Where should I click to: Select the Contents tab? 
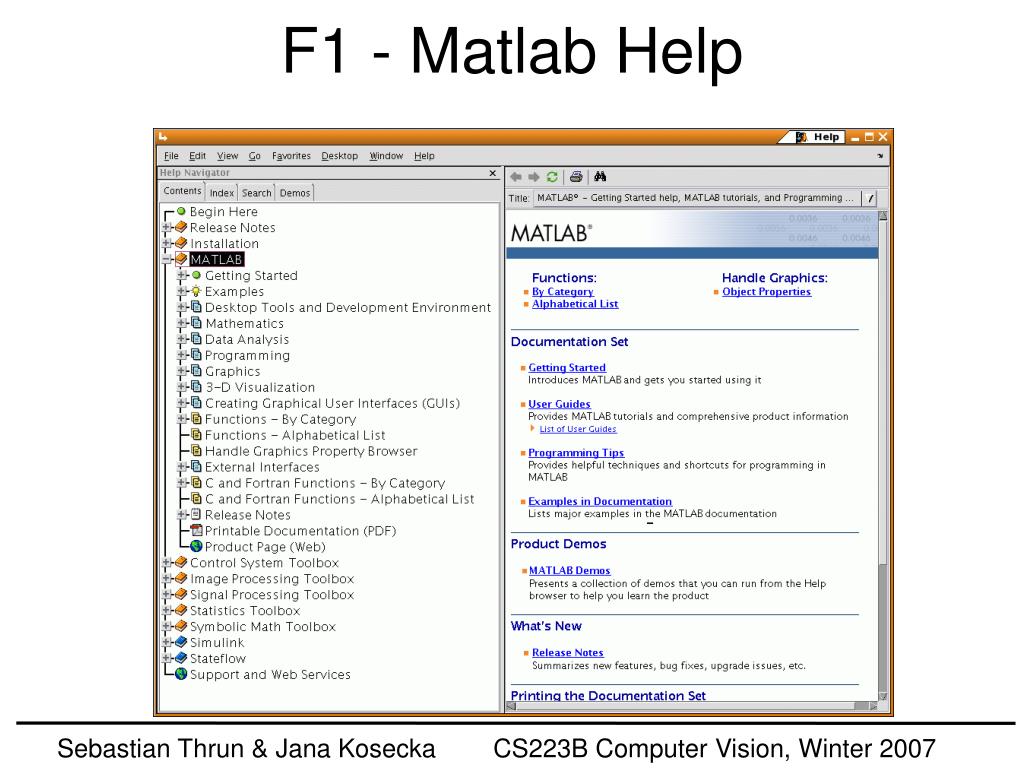pos(182,191)
